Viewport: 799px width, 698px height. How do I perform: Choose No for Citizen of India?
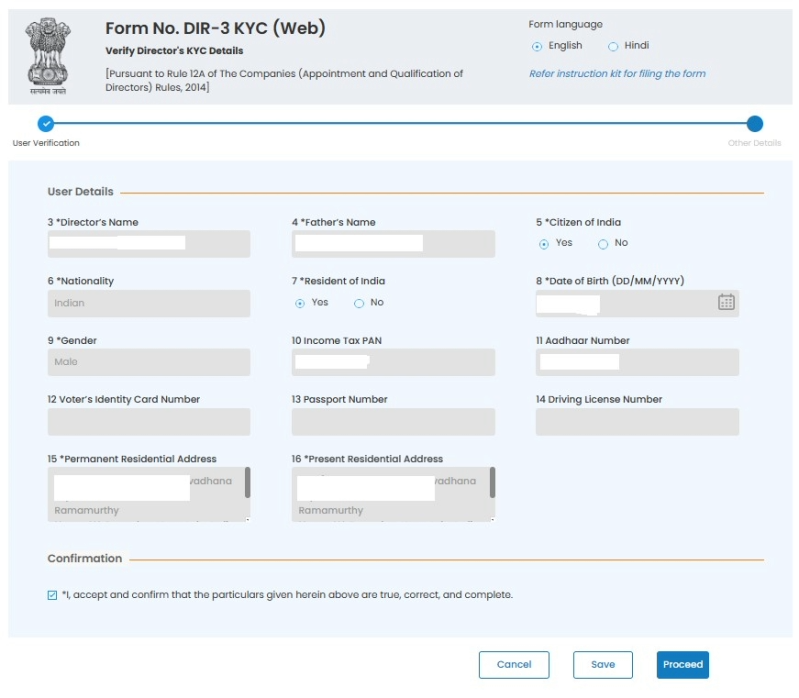[x=603, y=244]
